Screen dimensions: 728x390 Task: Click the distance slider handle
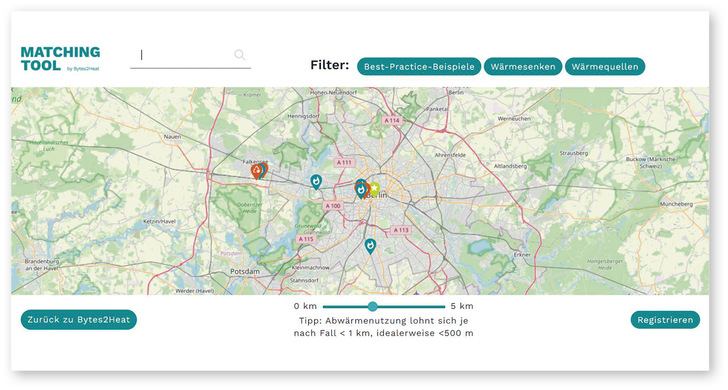tap(373, 306)
